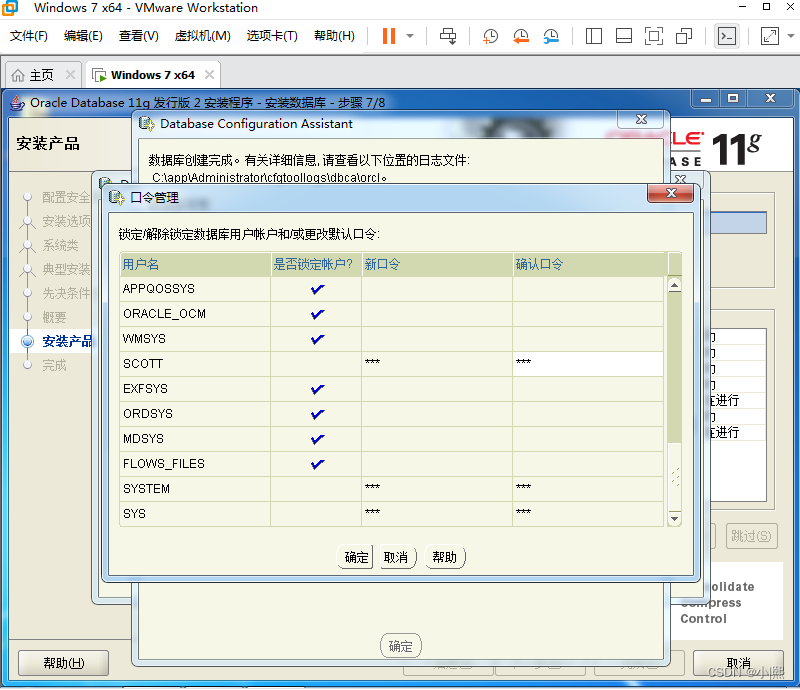
Task: Select 安装产品 step in installer sidebar
Action: tap(67, 341)
